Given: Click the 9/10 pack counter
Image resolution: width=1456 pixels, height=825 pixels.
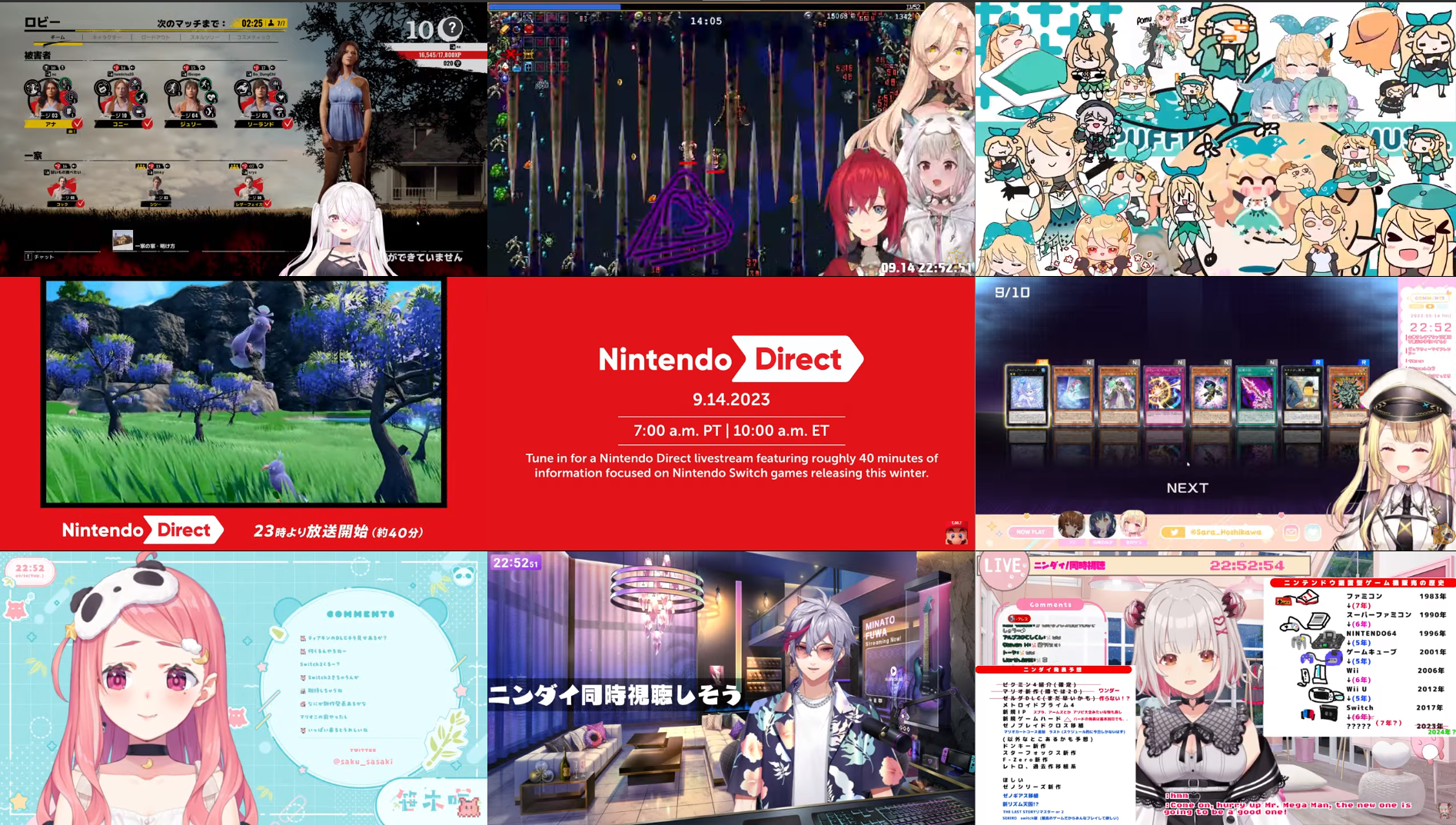Looking at the screenshot, I should pos(1012,292).
